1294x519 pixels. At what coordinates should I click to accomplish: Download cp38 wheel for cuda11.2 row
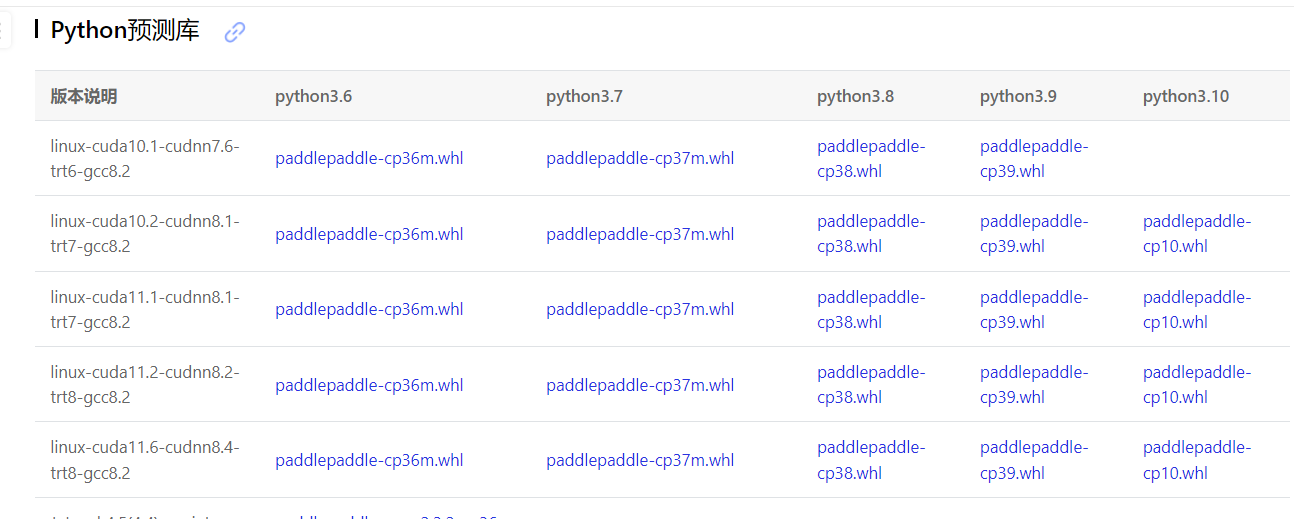click(x=871, y=385)
